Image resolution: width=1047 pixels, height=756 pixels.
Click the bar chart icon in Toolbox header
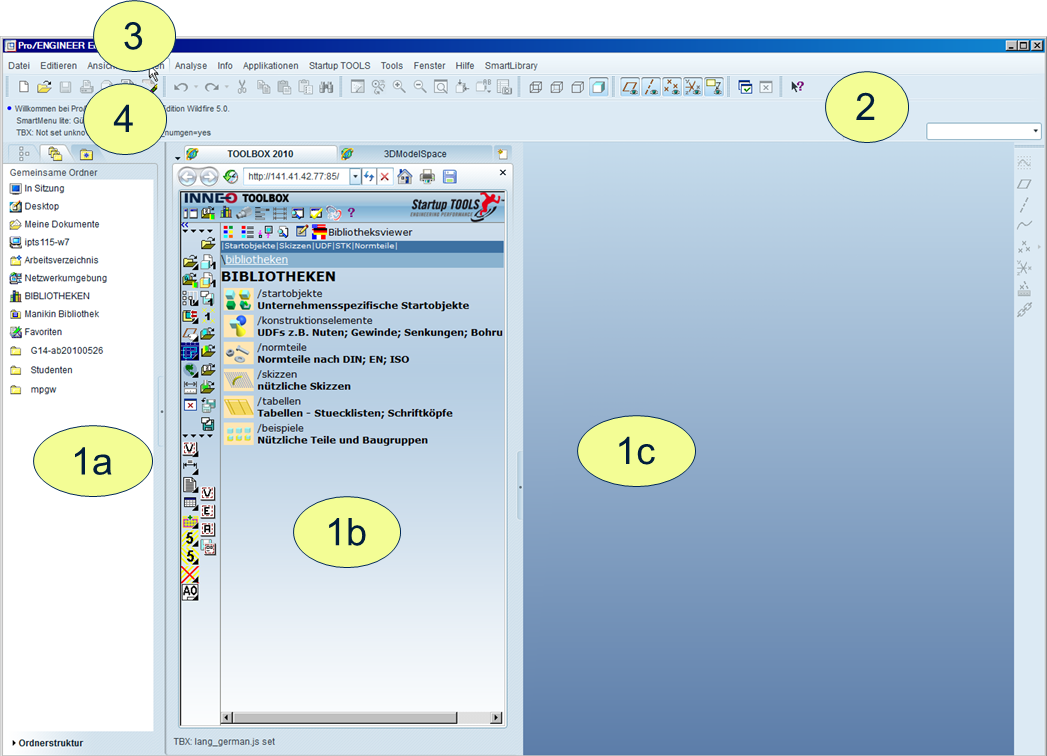click(x=226, y=213)
